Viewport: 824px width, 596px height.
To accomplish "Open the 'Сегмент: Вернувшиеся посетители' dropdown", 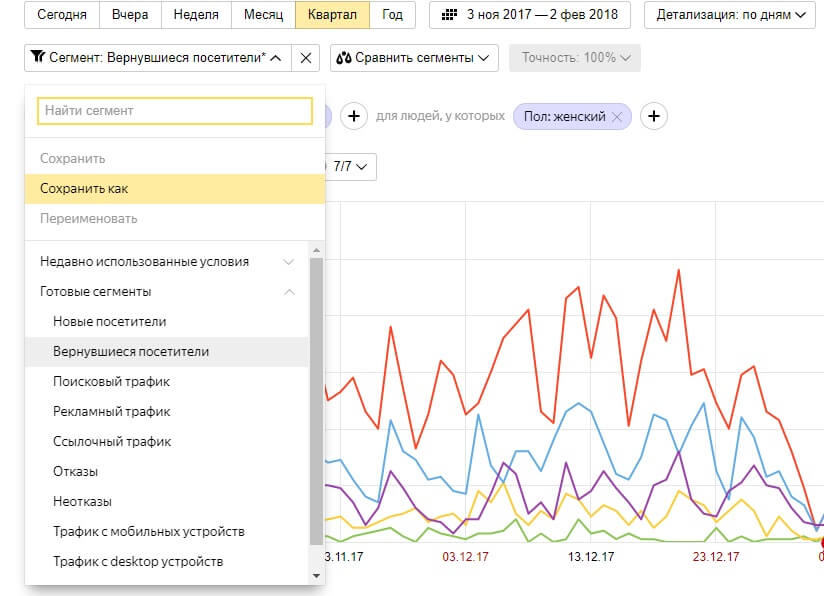I will click(x=157, y=58).
